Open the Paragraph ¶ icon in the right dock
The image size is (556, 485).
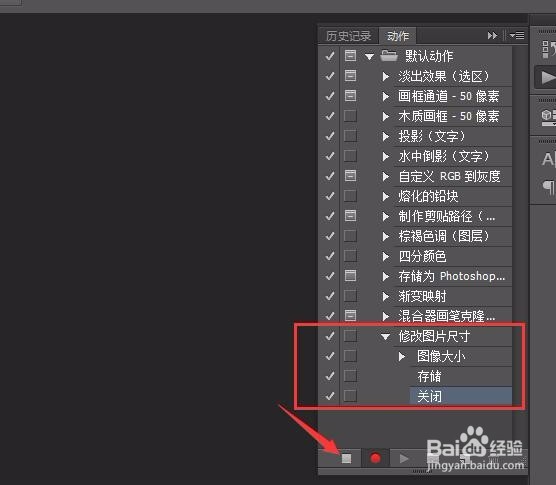click(x=549, y=187)
